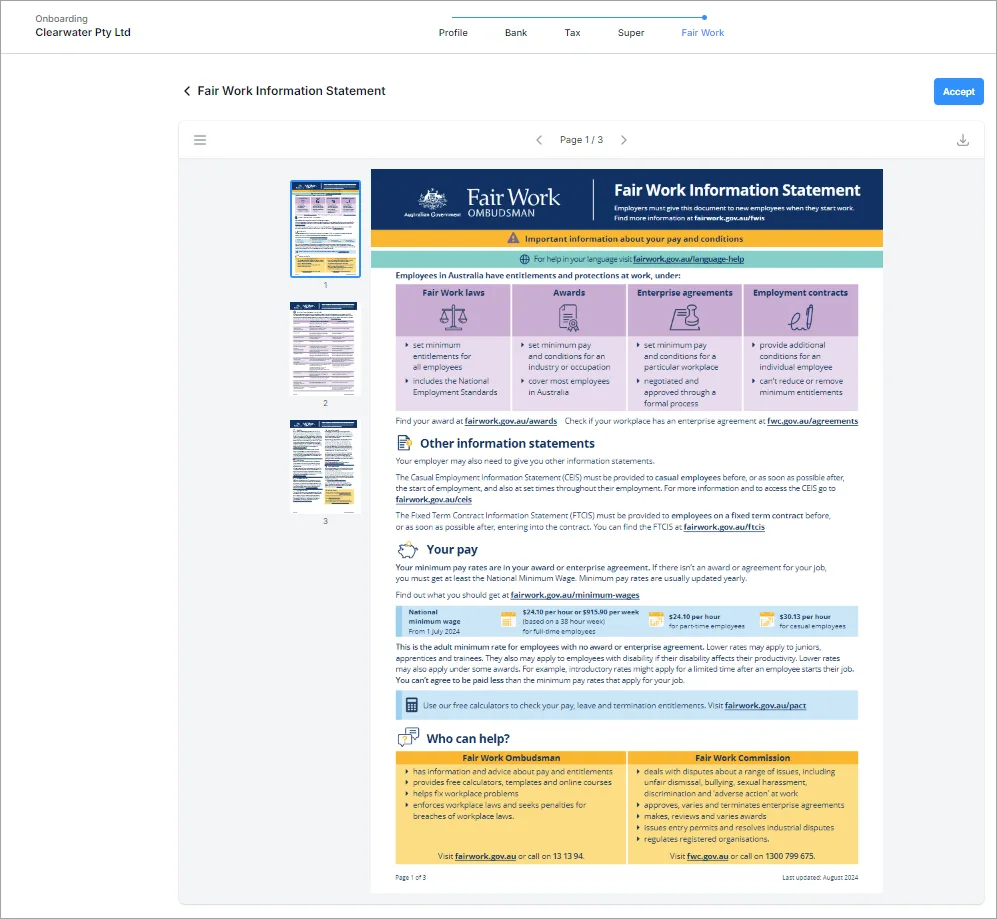Click the calendar icon beside part-time employees rate
This screenshot has width=997, height=919.
[x=656, y=620]
